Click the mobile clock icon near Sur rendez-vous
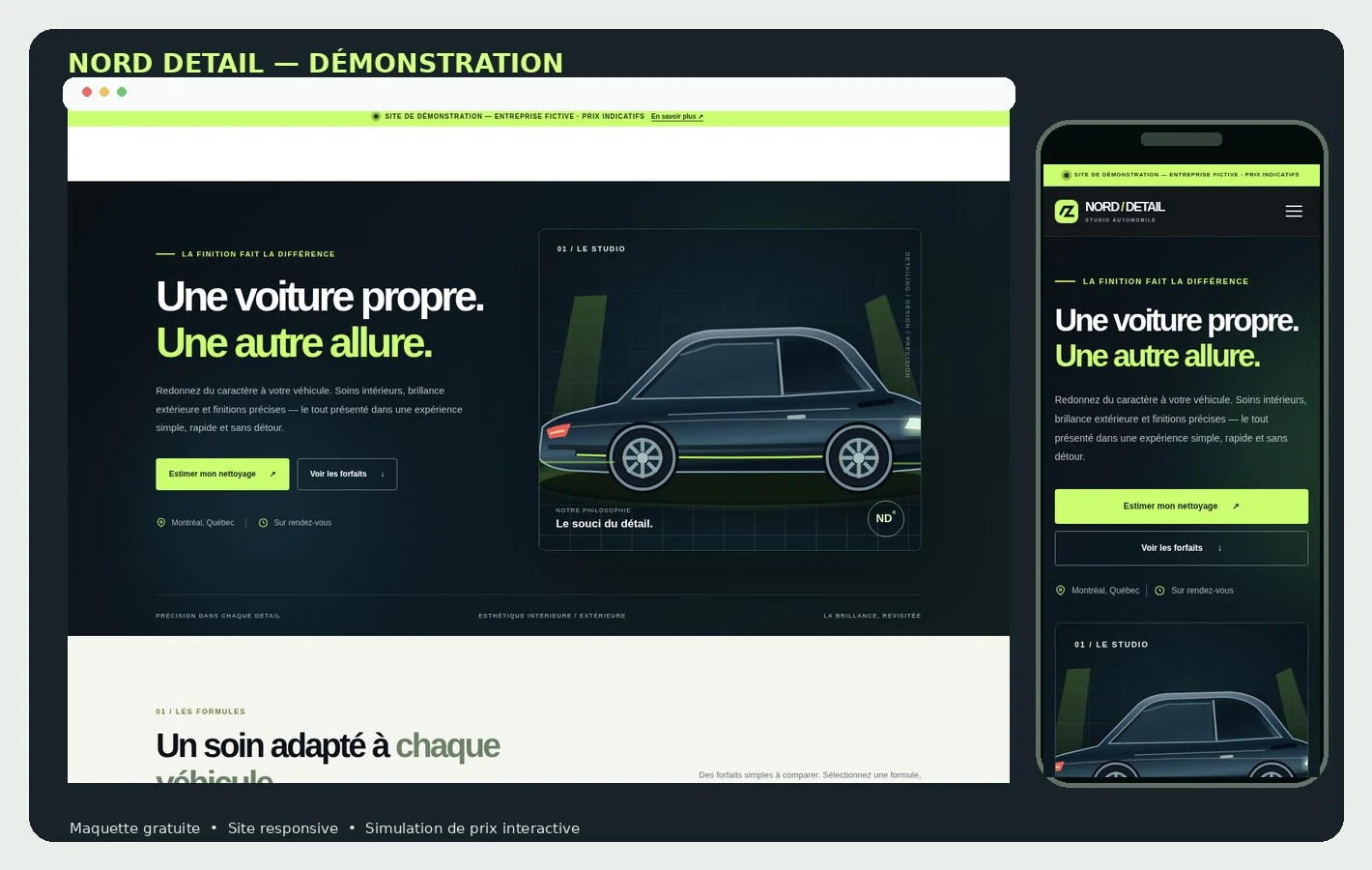1372x870 pixels. point(1159,591)
